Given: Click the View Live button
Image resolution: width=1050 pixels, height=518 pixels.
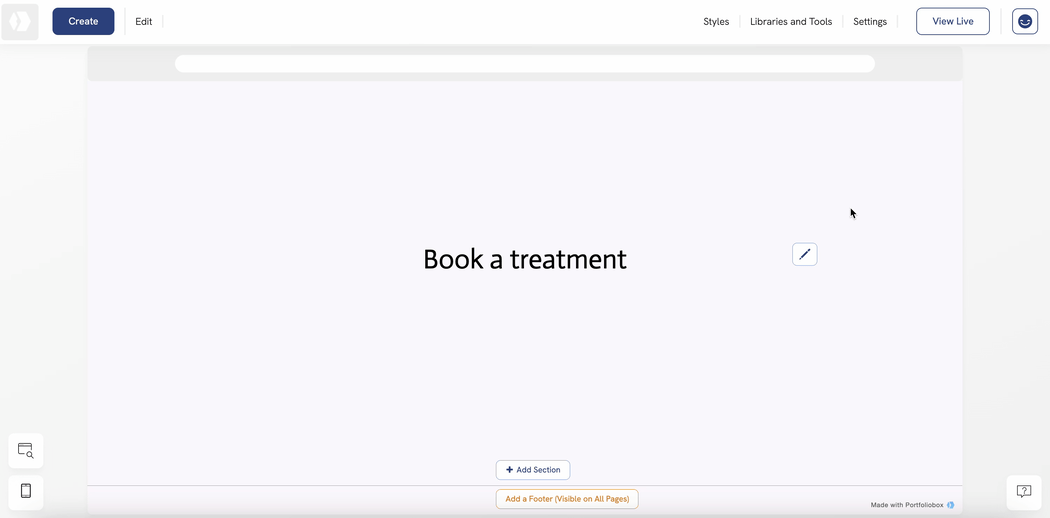Looking at the screenshot, I should point(952,22).
